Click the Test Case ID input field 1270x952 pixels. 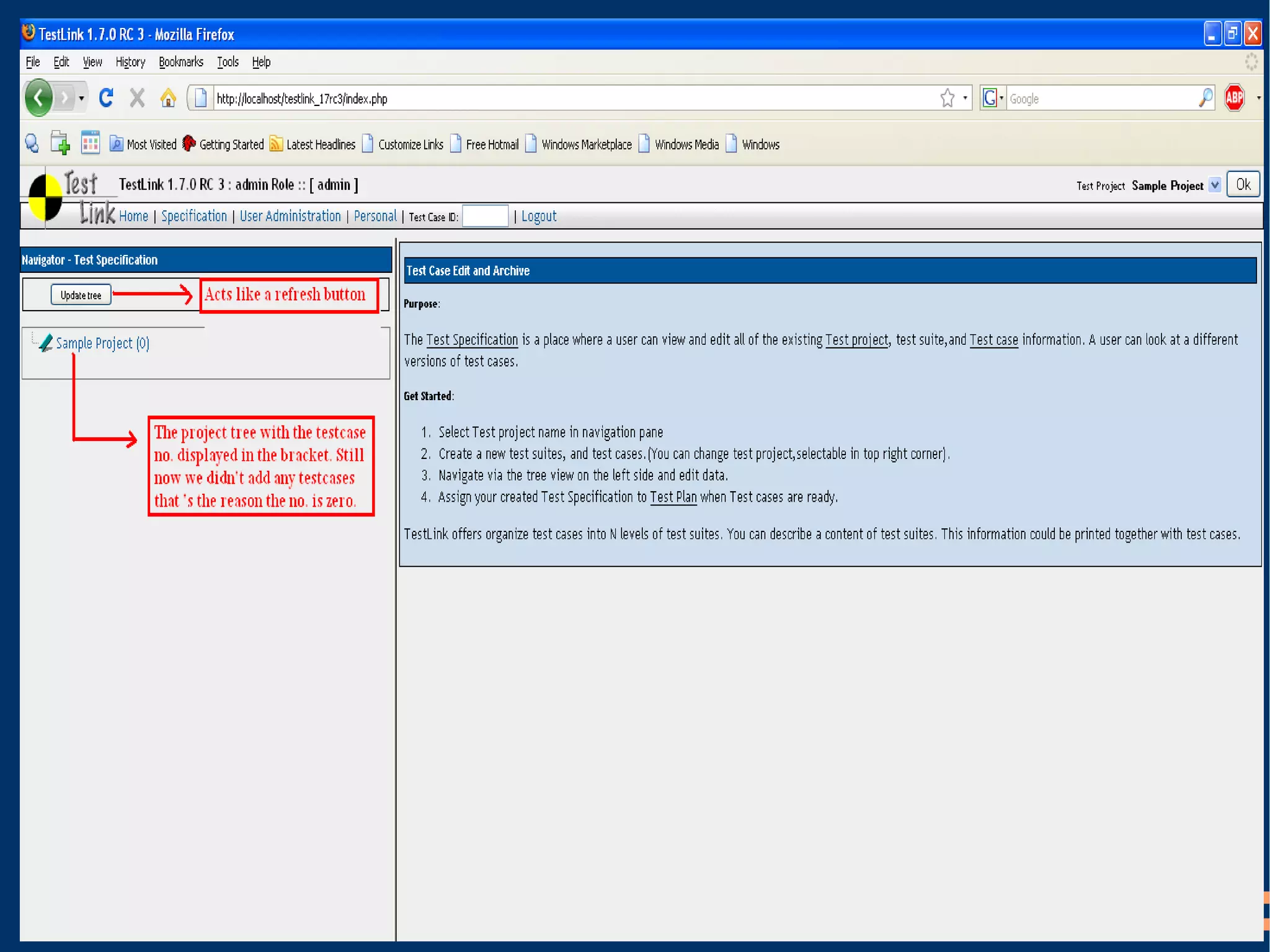(x=485, y=216)
